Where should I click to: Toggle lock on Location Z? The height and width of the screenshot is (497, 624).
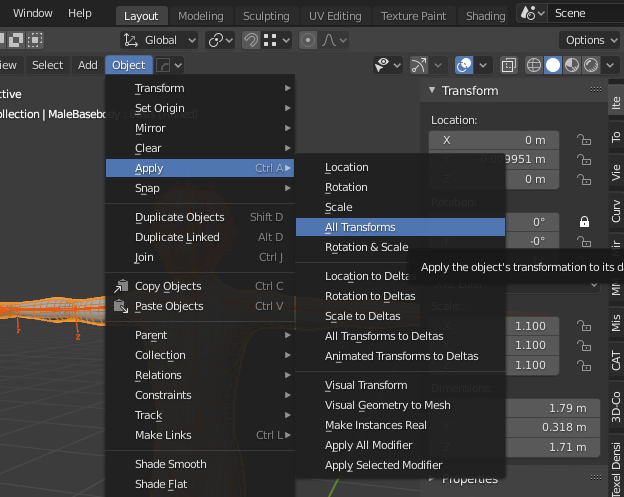click(x=584, y=179)
